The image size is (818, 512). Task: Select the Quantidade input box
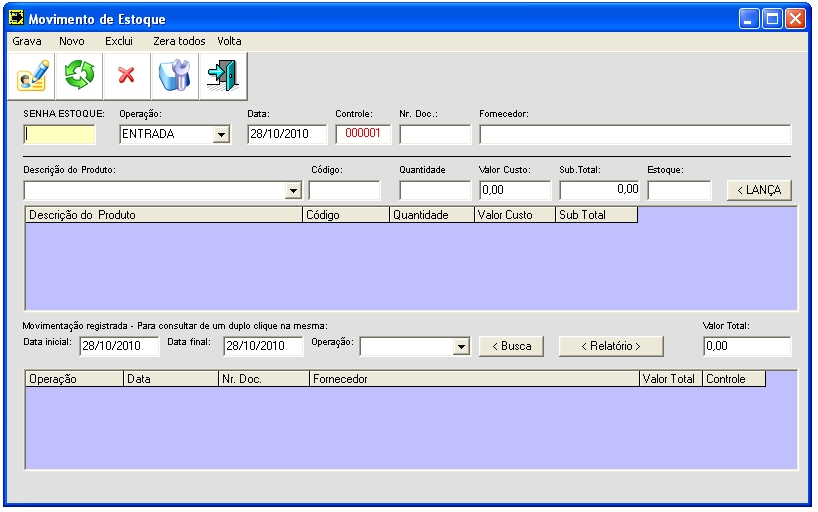point(435,190)
